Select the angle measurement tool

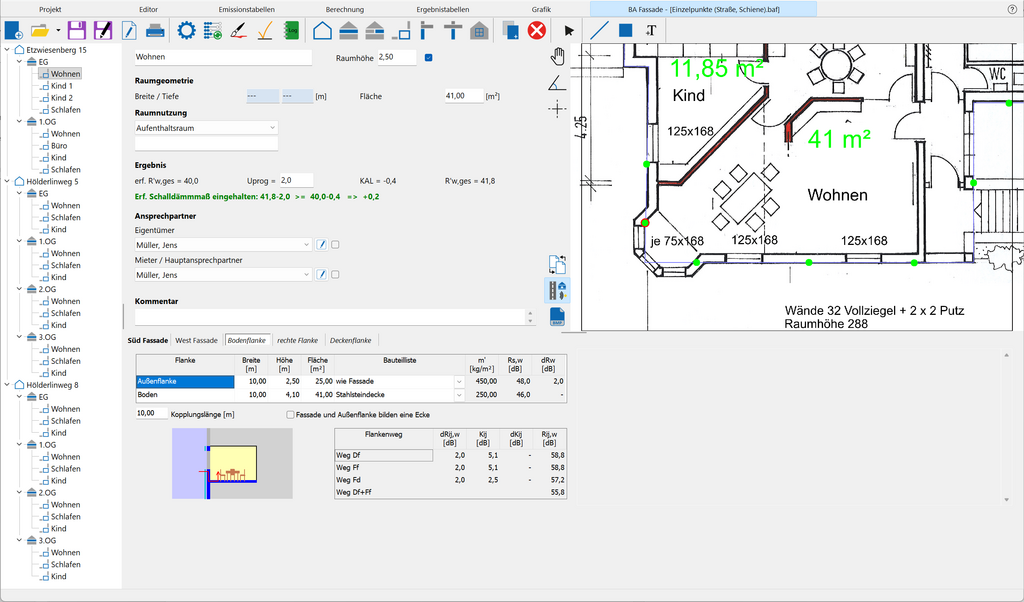point(558,82)
